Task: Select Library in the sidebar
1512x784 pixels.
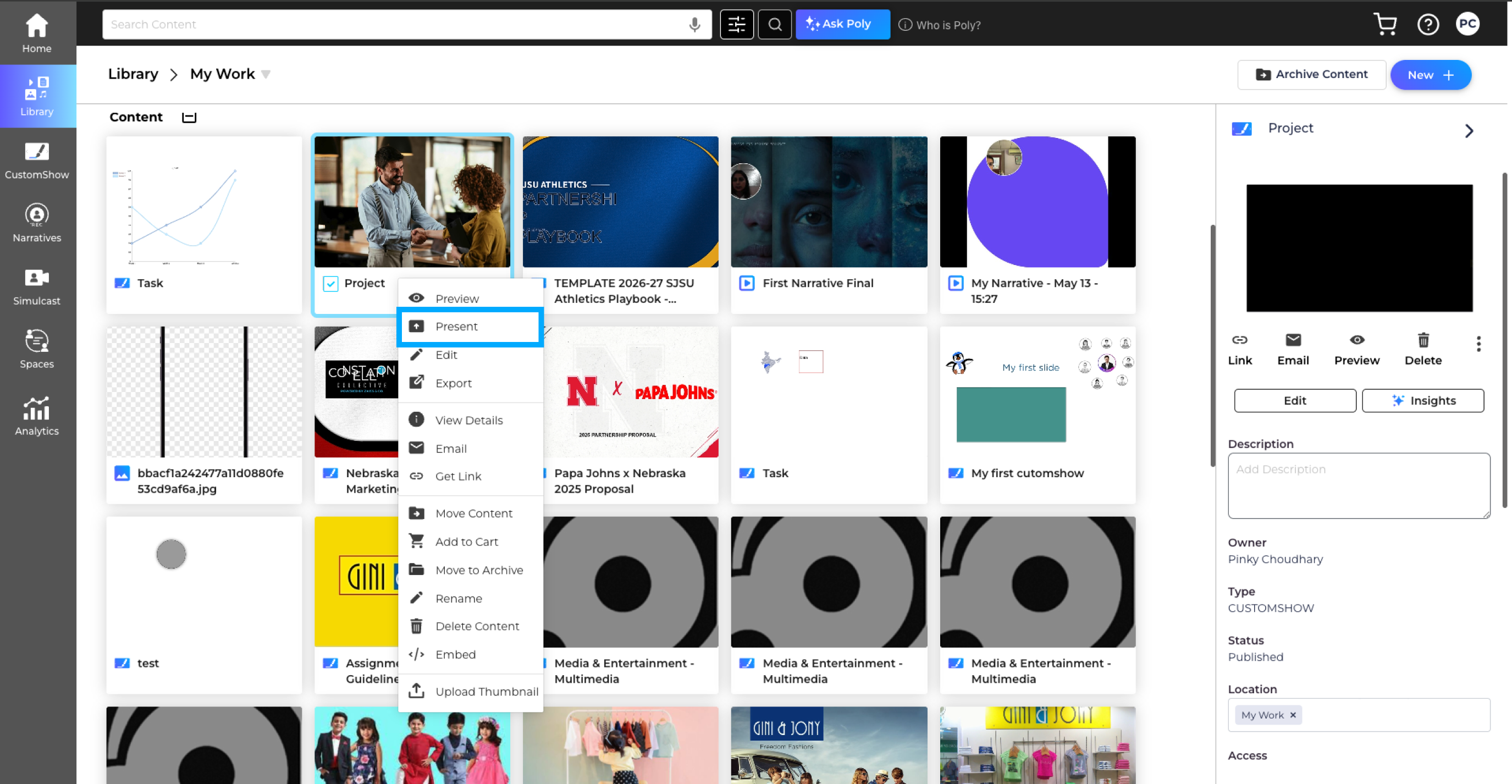Action: (36, 96)
